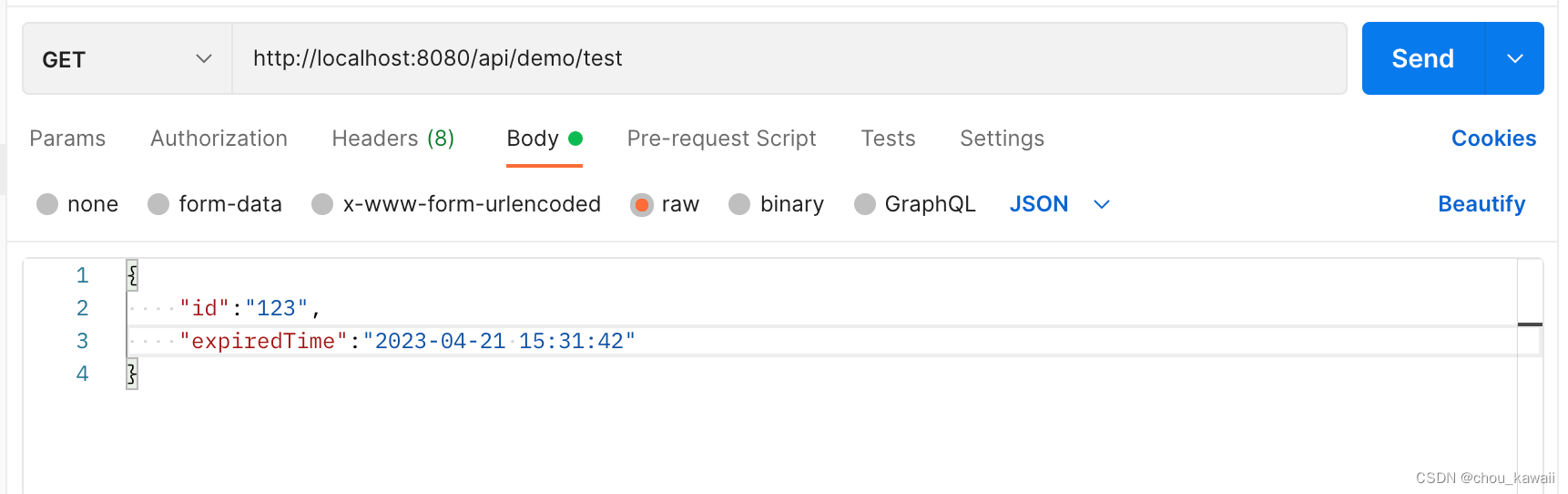Image resolution: width=1568 pixels, height=494 pixels.
Task: Choose the binary body option
Action: pyautogui.click(x=739, y=204)
